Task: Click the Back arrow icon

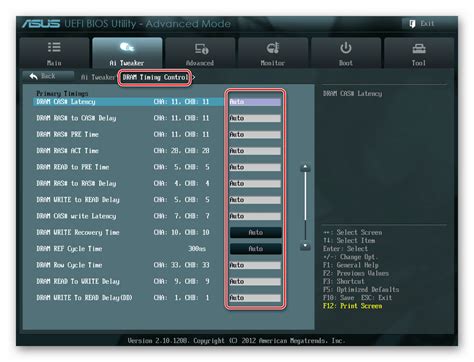Action: point(34,76)
